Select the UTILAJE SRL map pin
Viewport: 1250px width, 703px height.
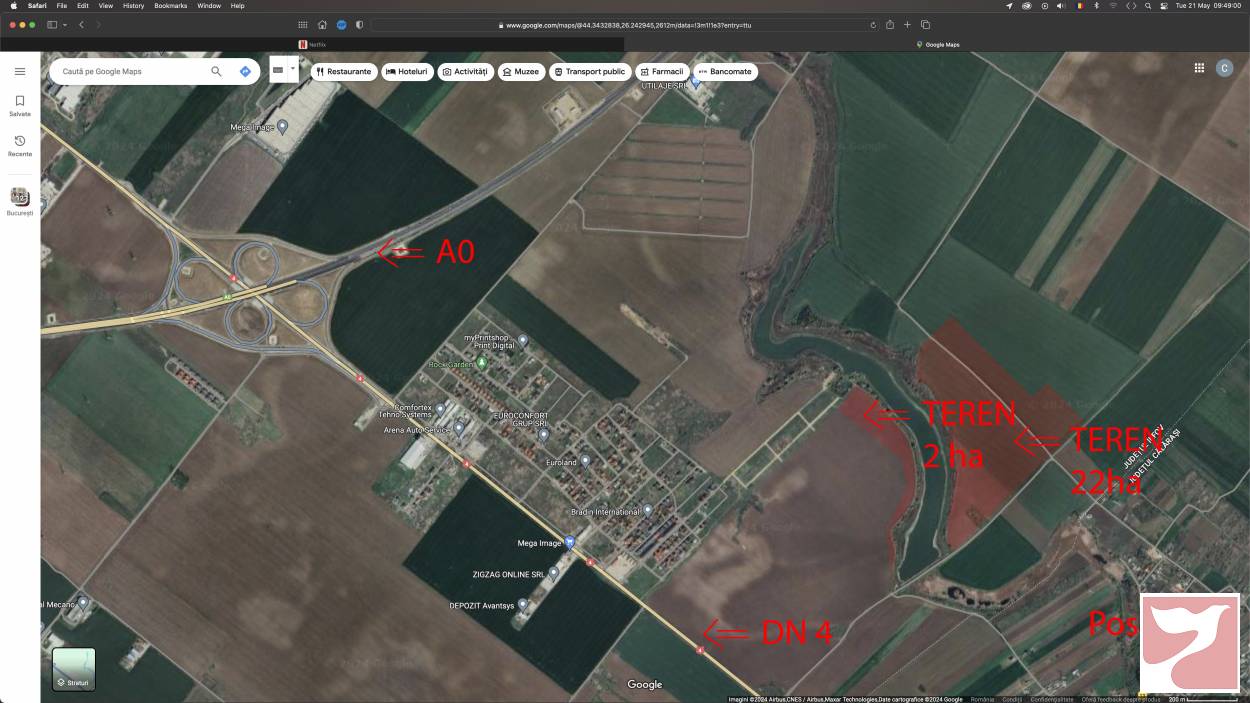(696, 82)
